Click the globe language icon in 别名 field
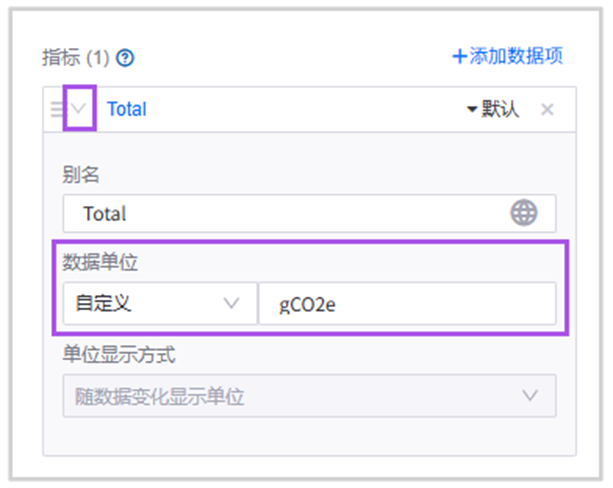 click(524, 213)
